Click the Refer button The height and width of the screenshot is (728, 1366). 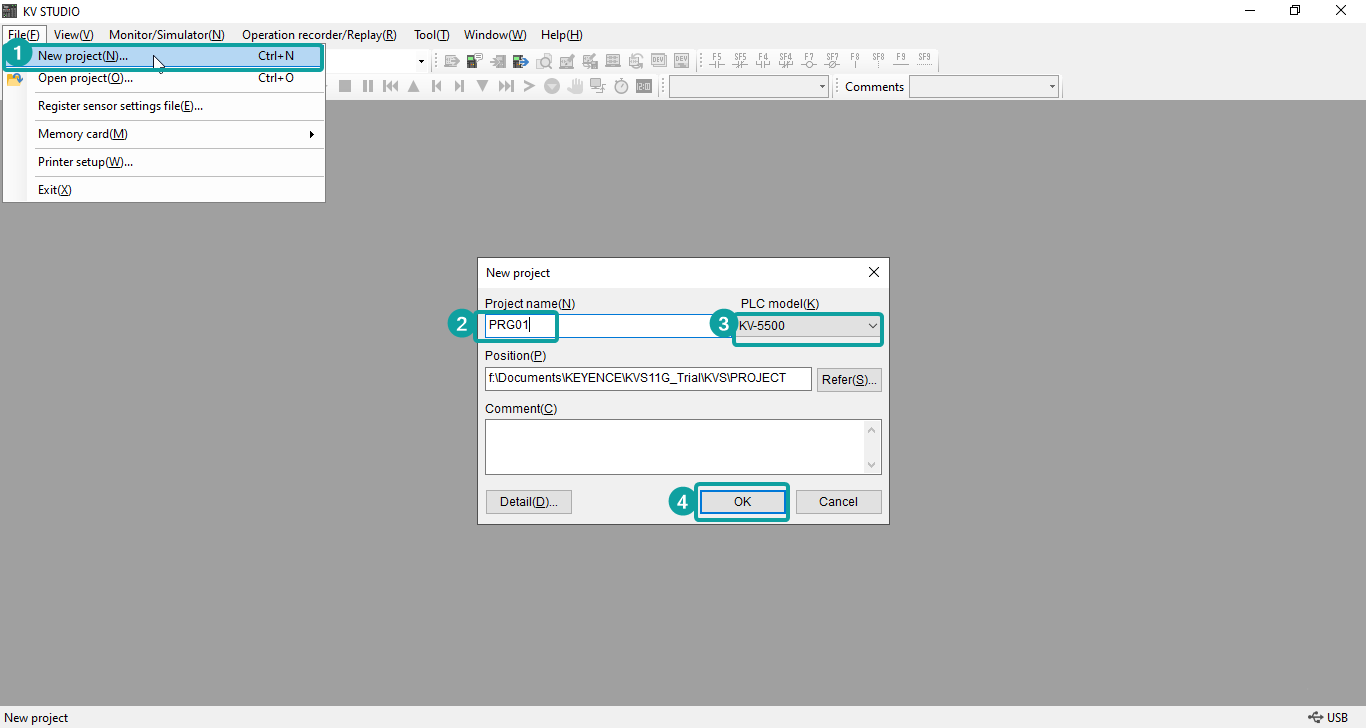(x=849, y=380)
